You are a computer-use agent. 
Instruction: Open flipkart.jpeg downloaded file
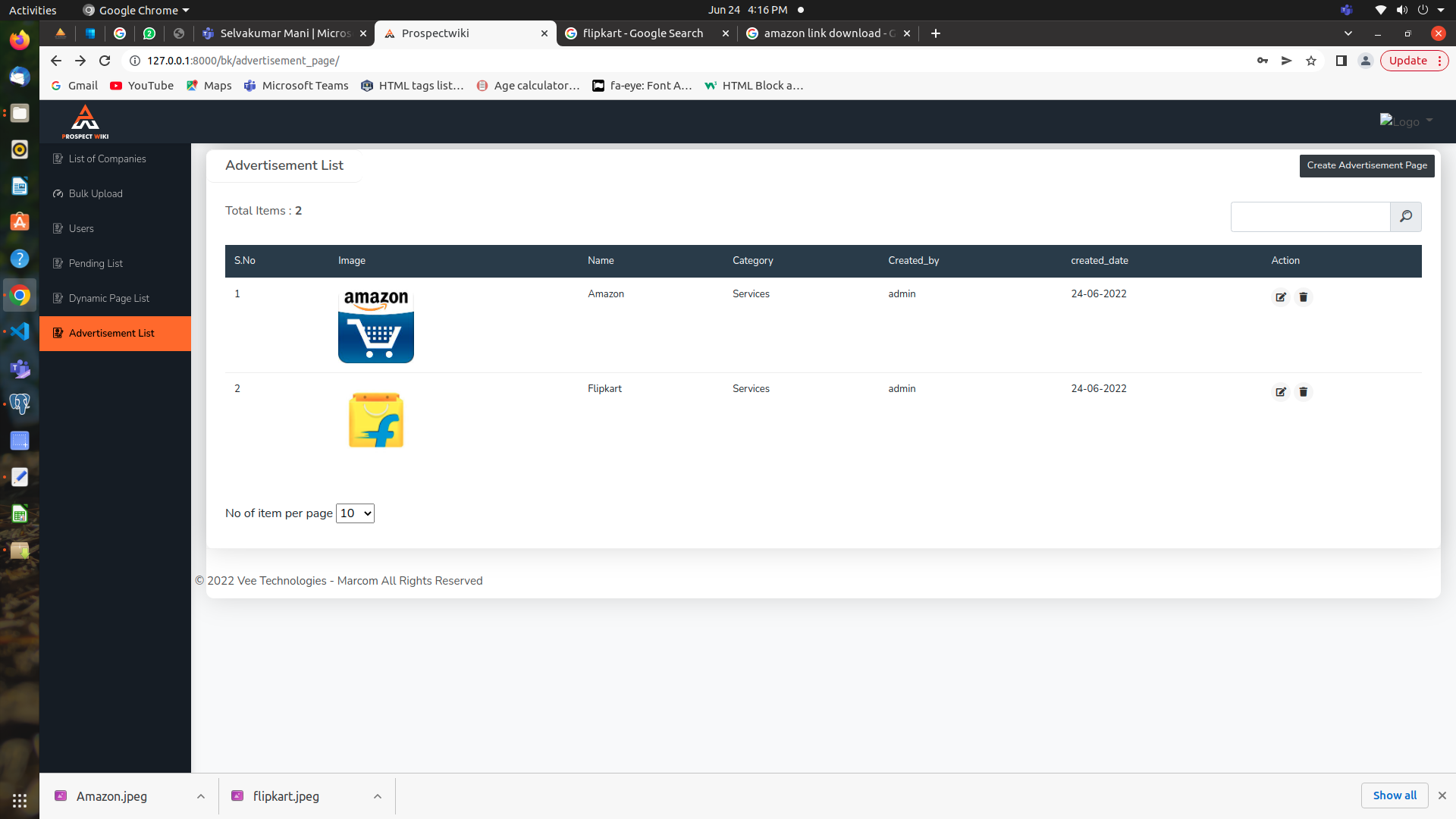pos(286,796)
